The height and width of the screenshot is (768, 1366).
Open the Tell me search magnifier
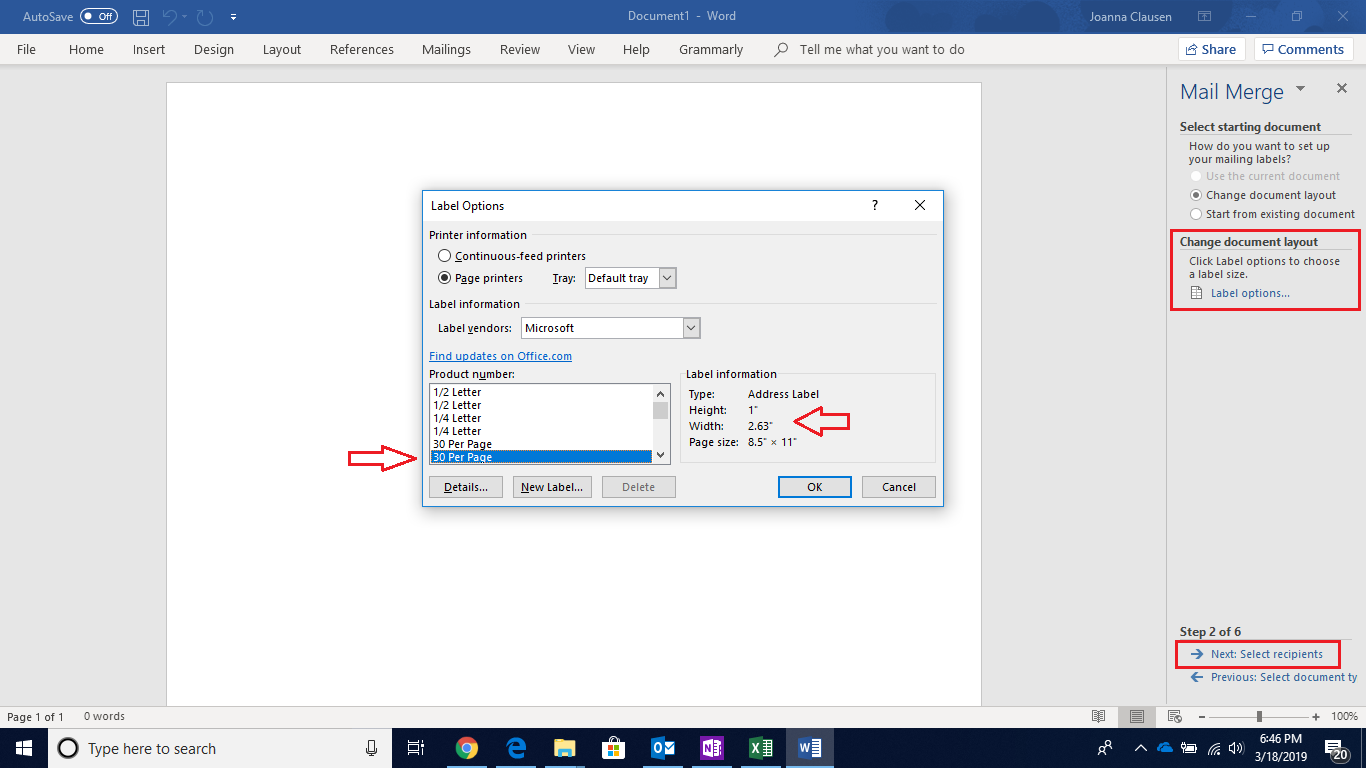point(782,49)
